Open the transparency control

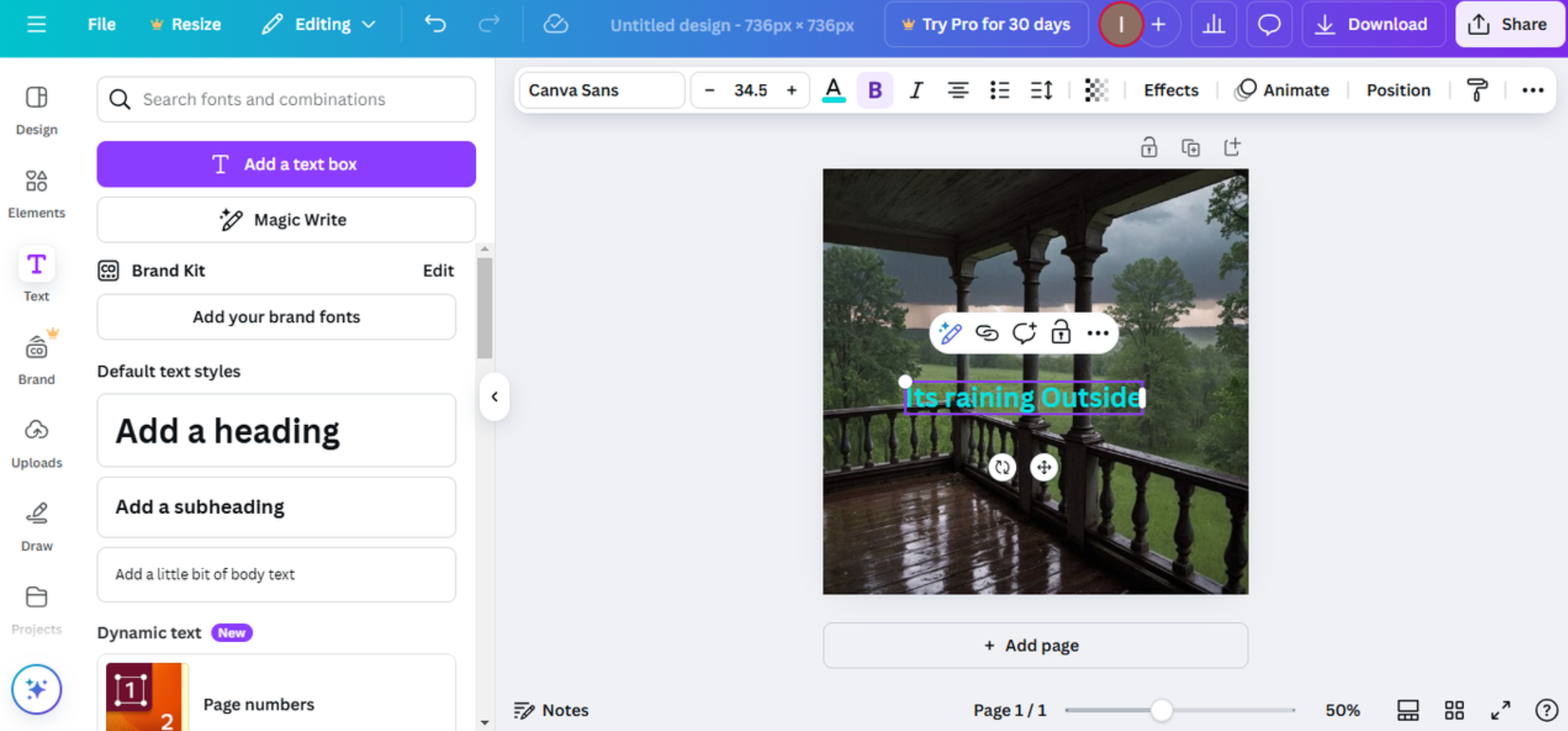[1097, 90]
